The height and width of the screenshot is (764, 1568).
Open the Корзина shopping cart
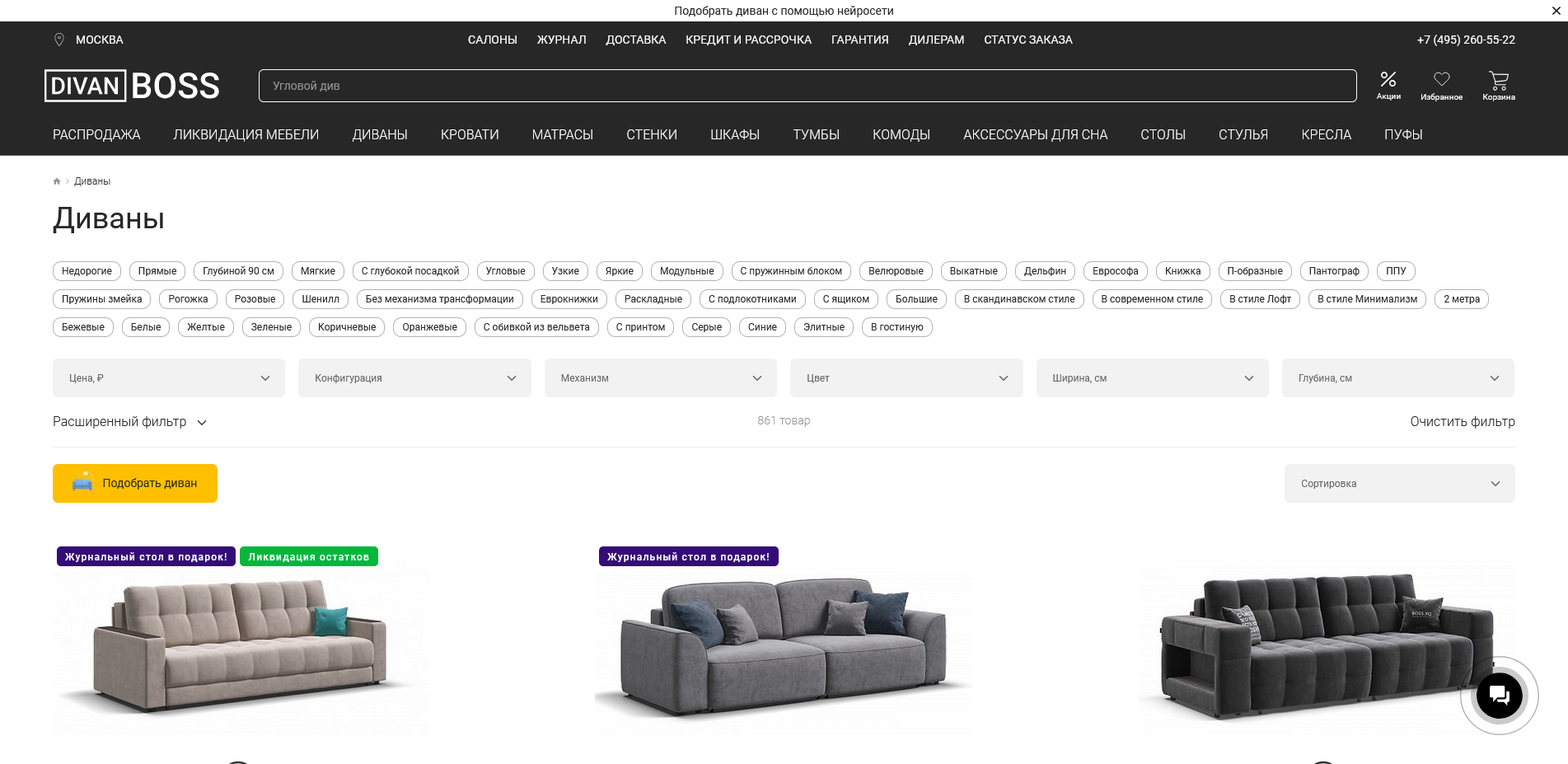pyautogui.click(x=1498, y=81)
